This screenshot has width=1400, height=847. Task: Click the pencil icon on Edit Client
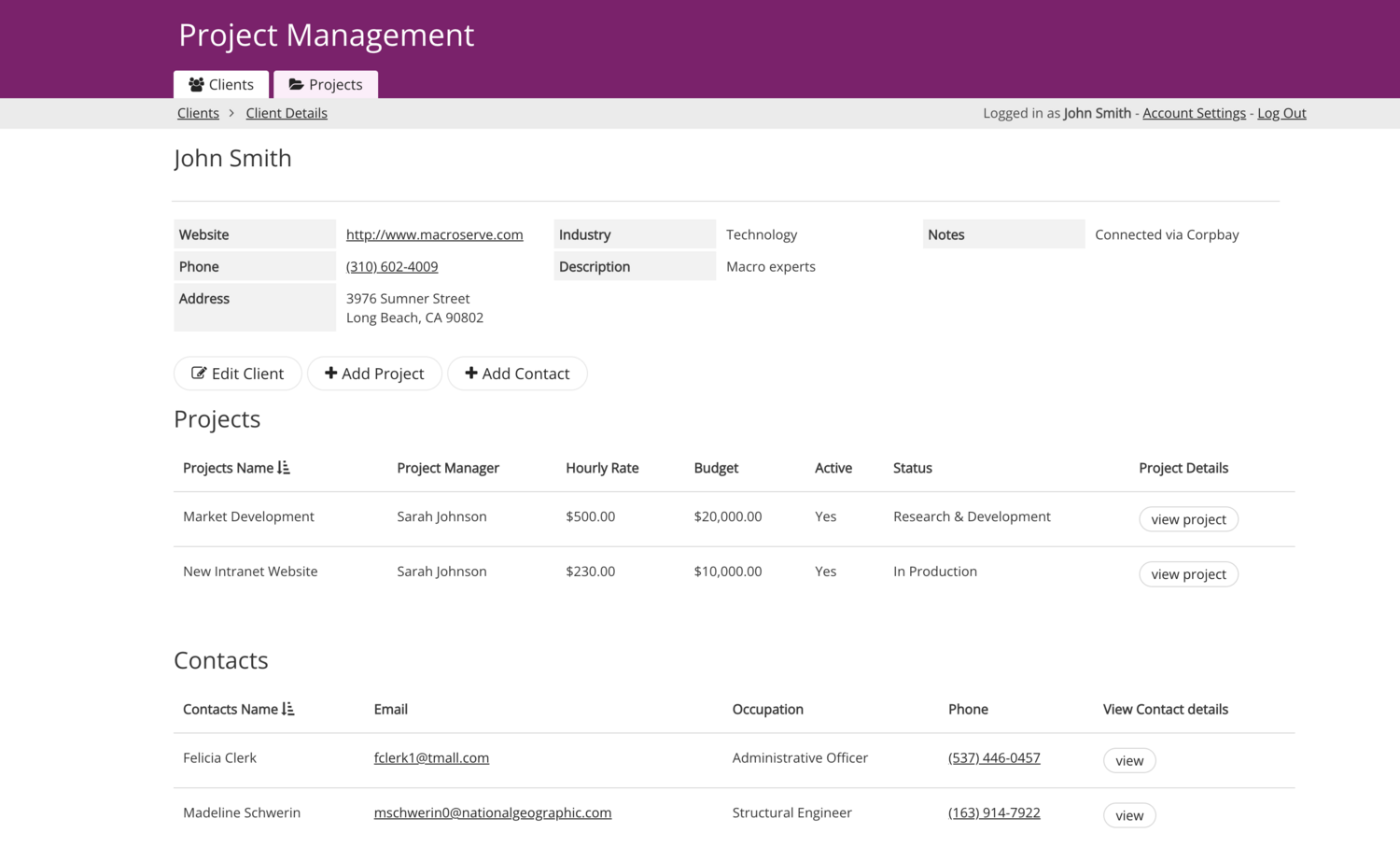200,373
